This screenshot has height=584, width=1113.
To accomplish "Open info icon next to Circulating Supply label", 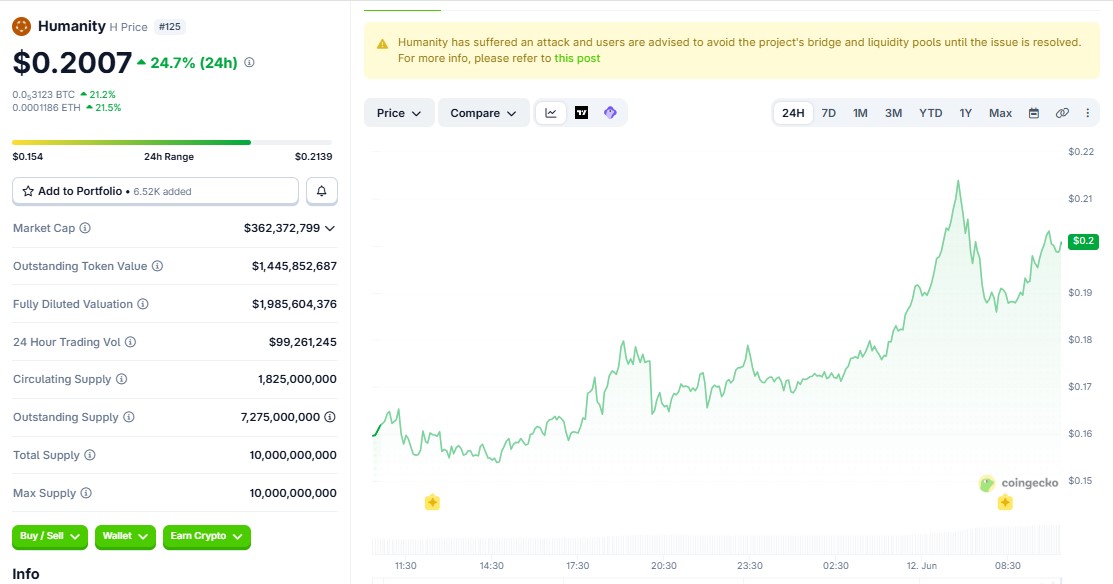I will coord(121,379).
